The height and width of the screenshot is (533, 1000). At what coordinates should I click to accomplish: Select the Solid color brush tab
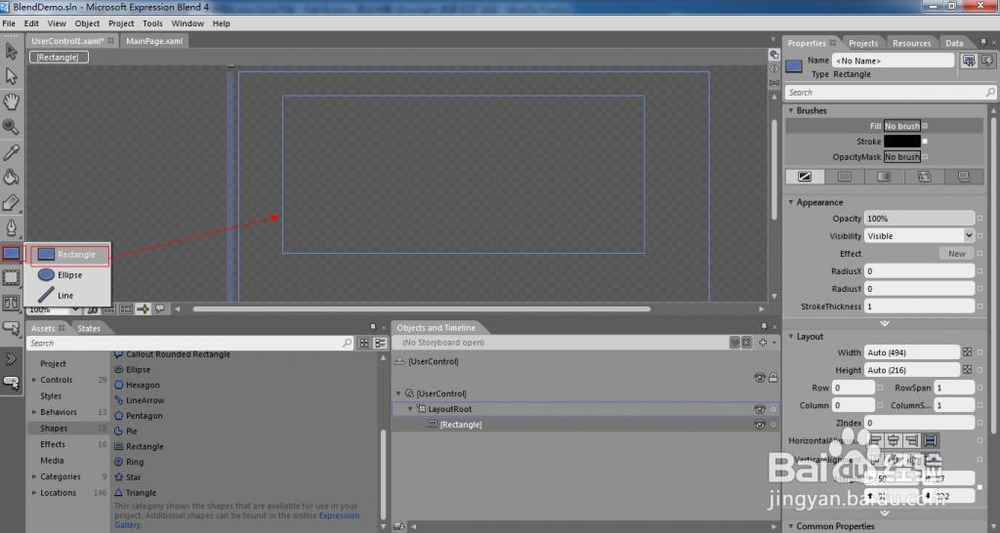coord(844,177)
